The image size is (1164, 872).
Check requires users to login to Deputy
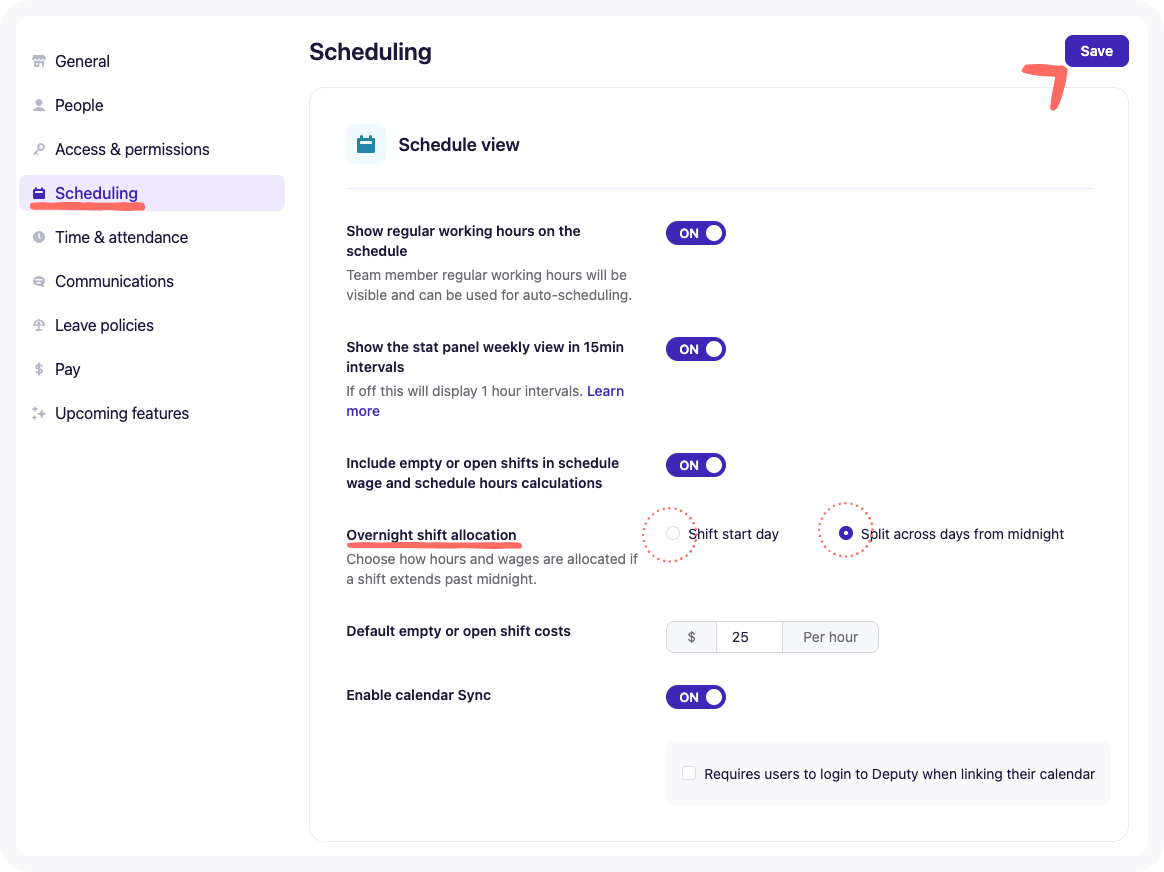pos(688,772)
